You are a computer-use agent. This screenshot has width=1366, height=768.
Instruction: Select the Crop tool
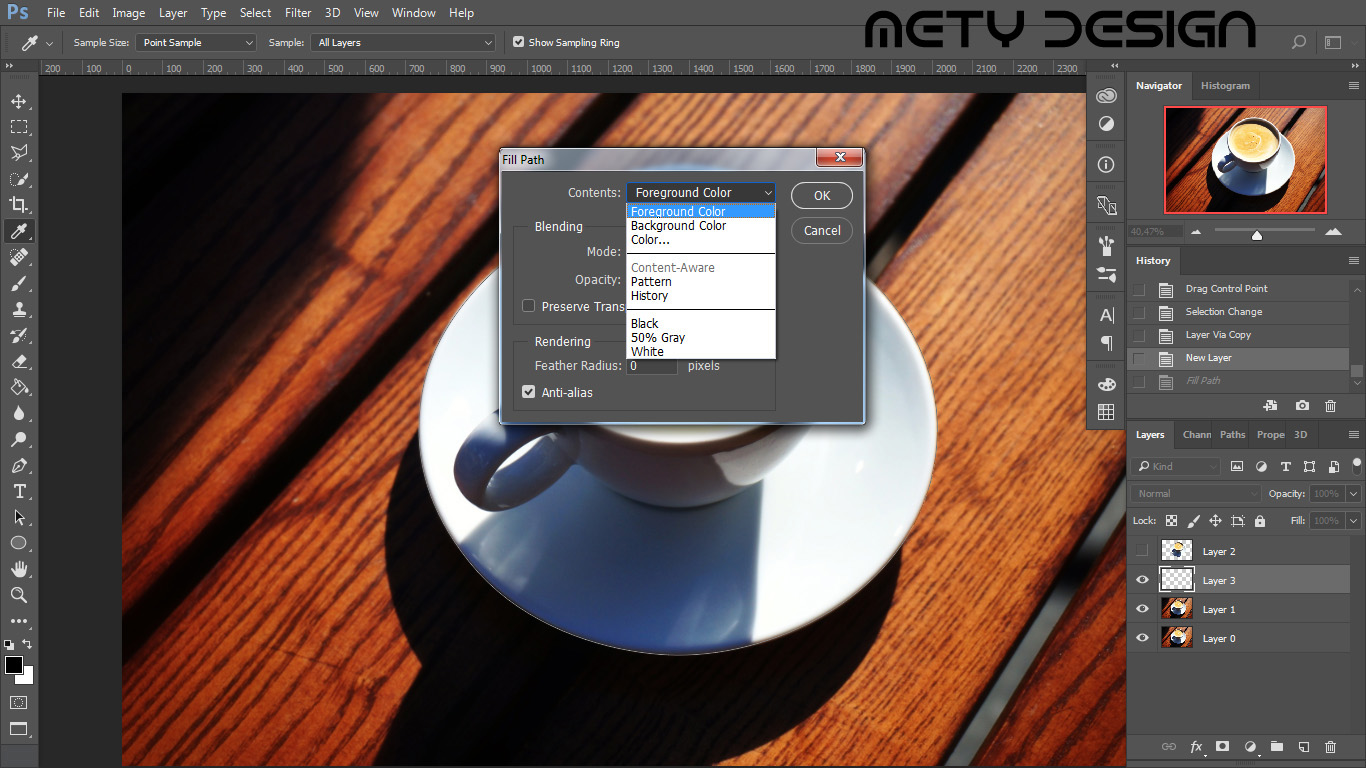[18, 205]
